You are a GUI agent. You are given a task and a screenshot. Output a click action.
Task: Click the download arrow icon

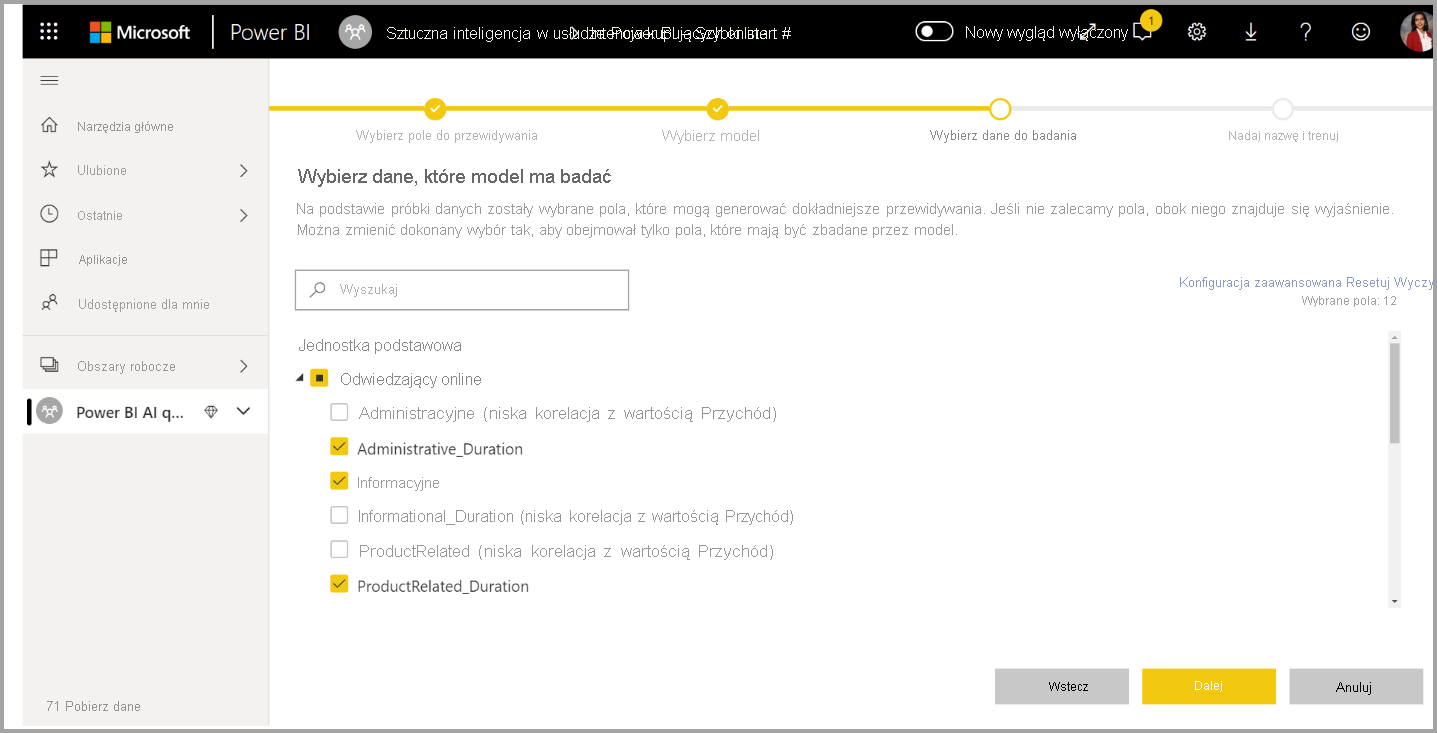click(x=1251, y=32)
